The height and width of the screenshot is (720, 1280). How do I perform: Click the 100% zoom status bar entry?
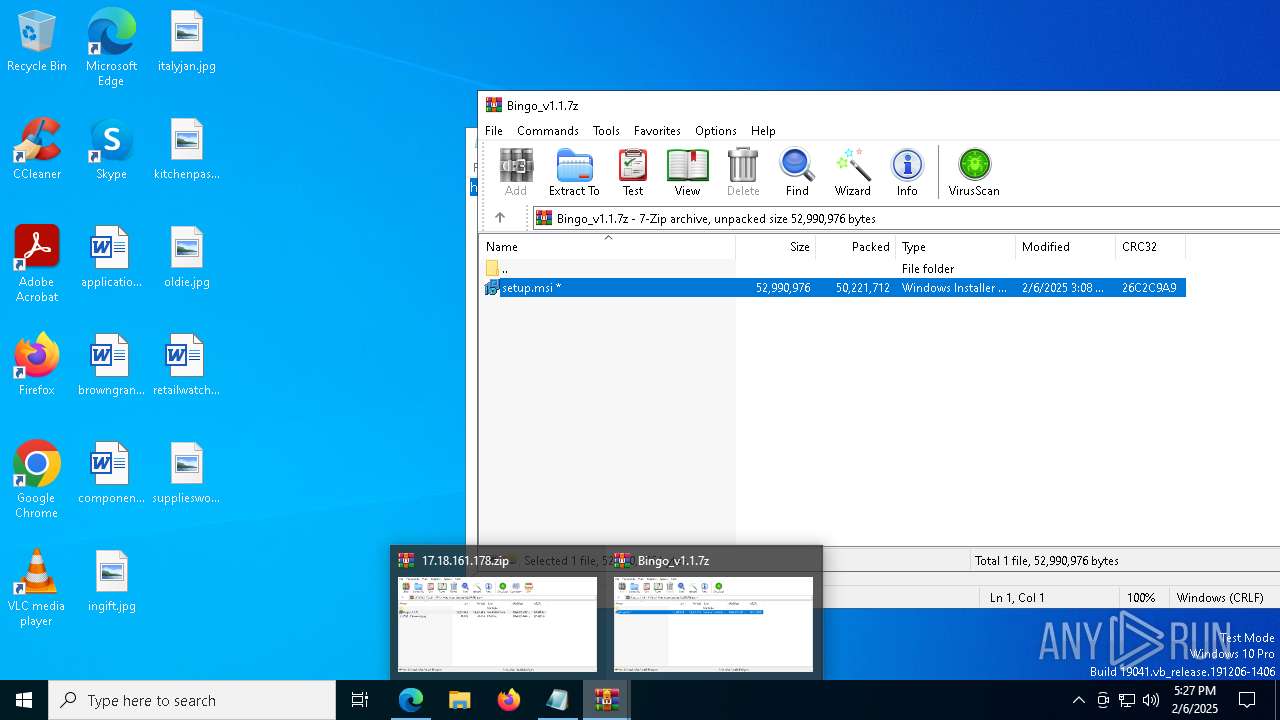pos(1141,597)
